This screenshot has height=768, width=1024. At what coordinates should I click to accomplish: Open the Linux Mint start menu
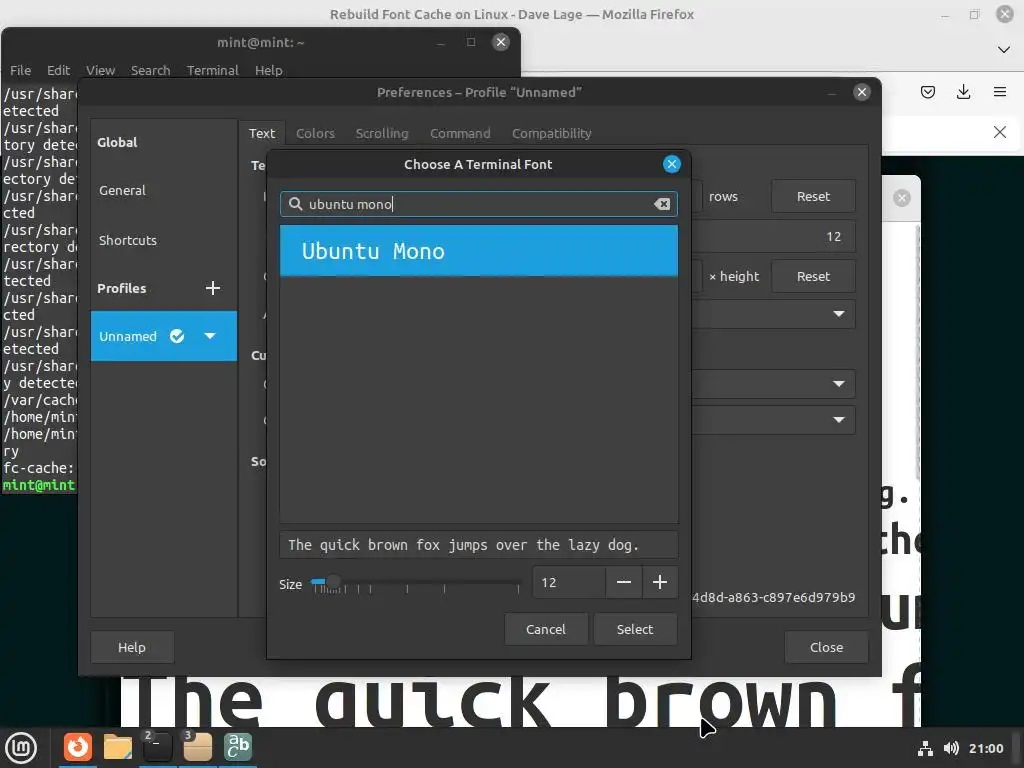point(21,747)
